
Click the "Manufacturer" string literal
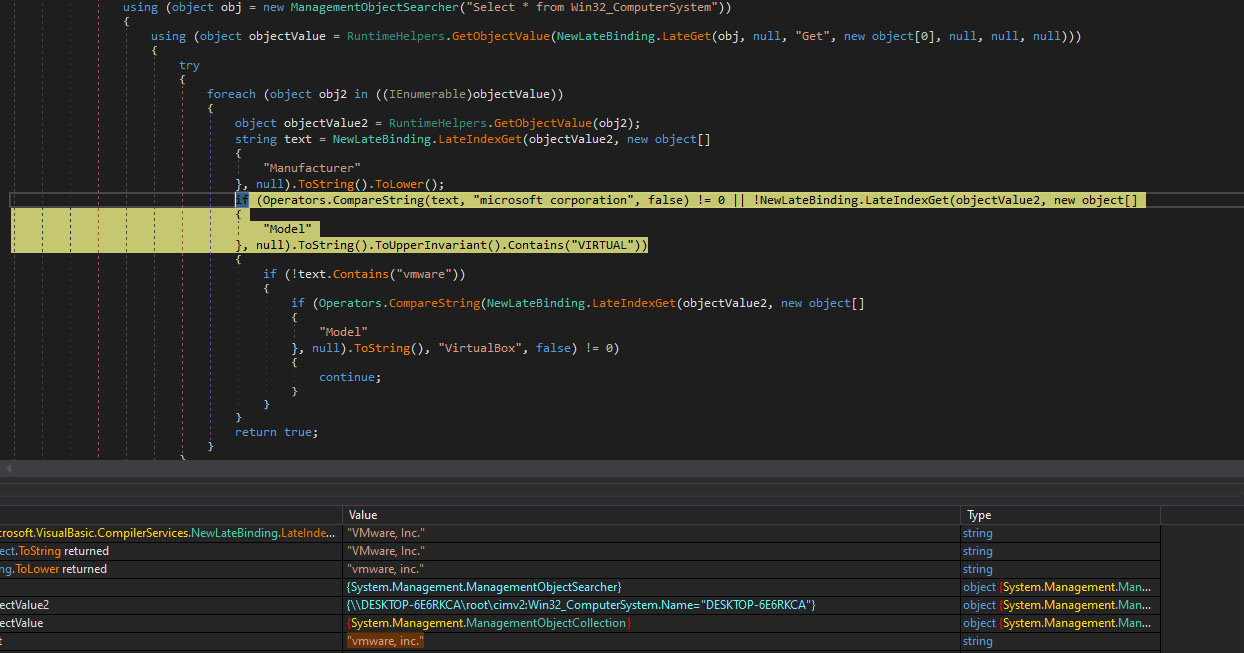(311, 167)
